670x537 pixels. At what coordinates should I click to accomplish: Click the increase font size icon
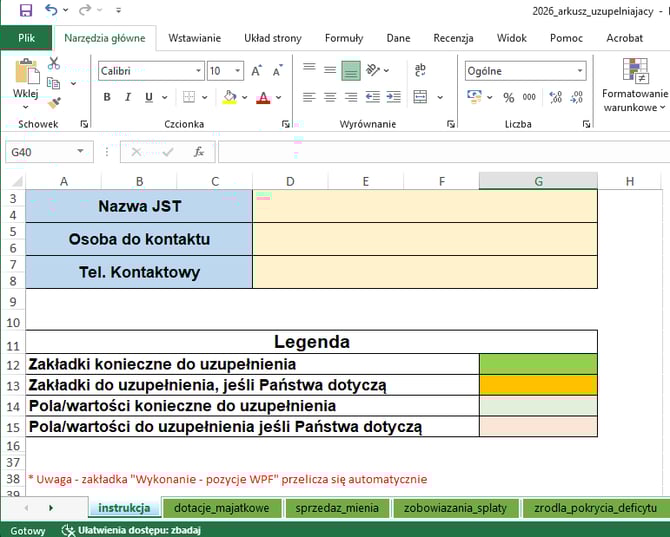(257, 71)
